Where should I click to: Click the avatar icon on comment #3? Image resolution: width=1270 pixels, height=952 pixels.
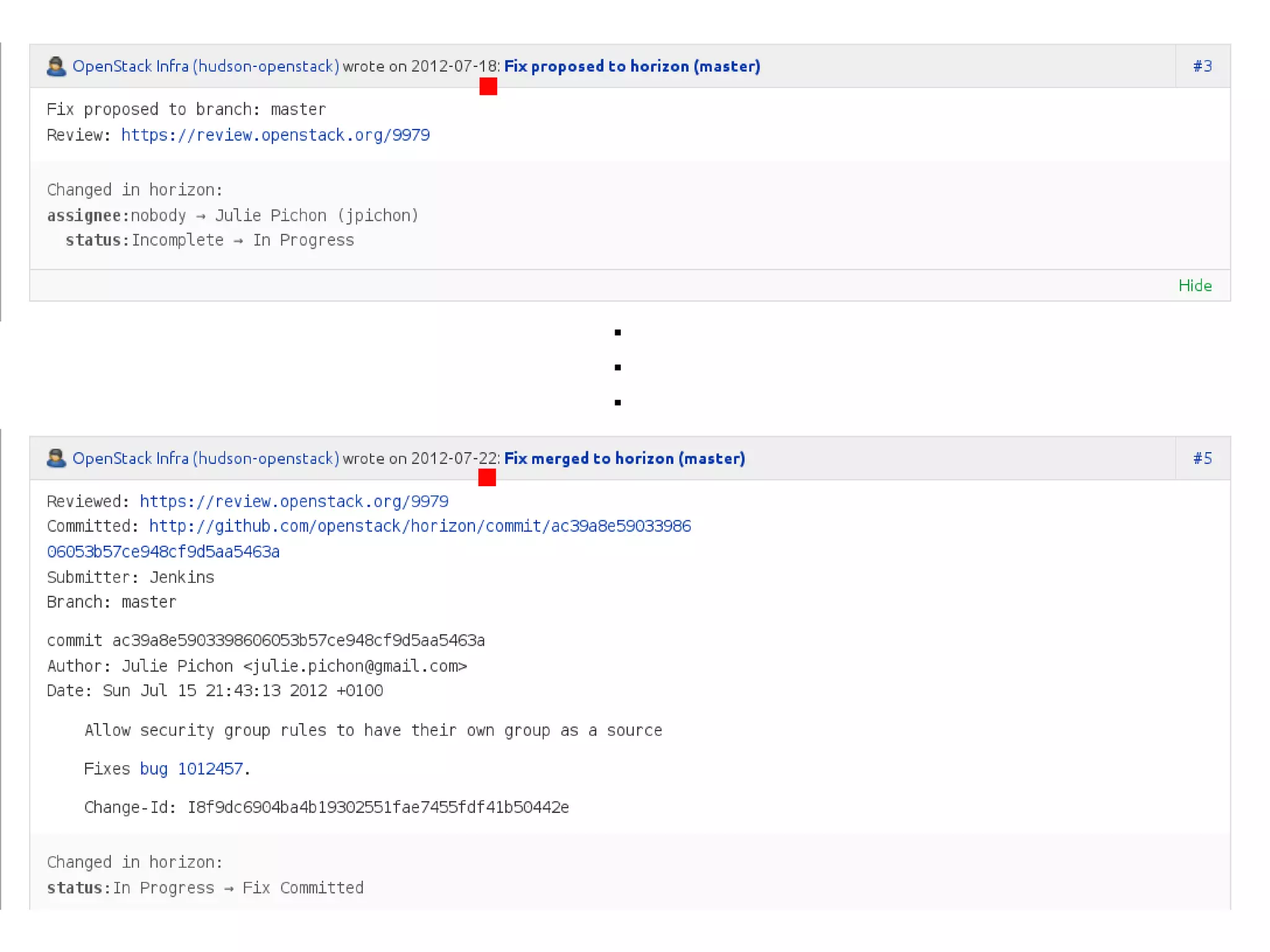tap(56, 66)
